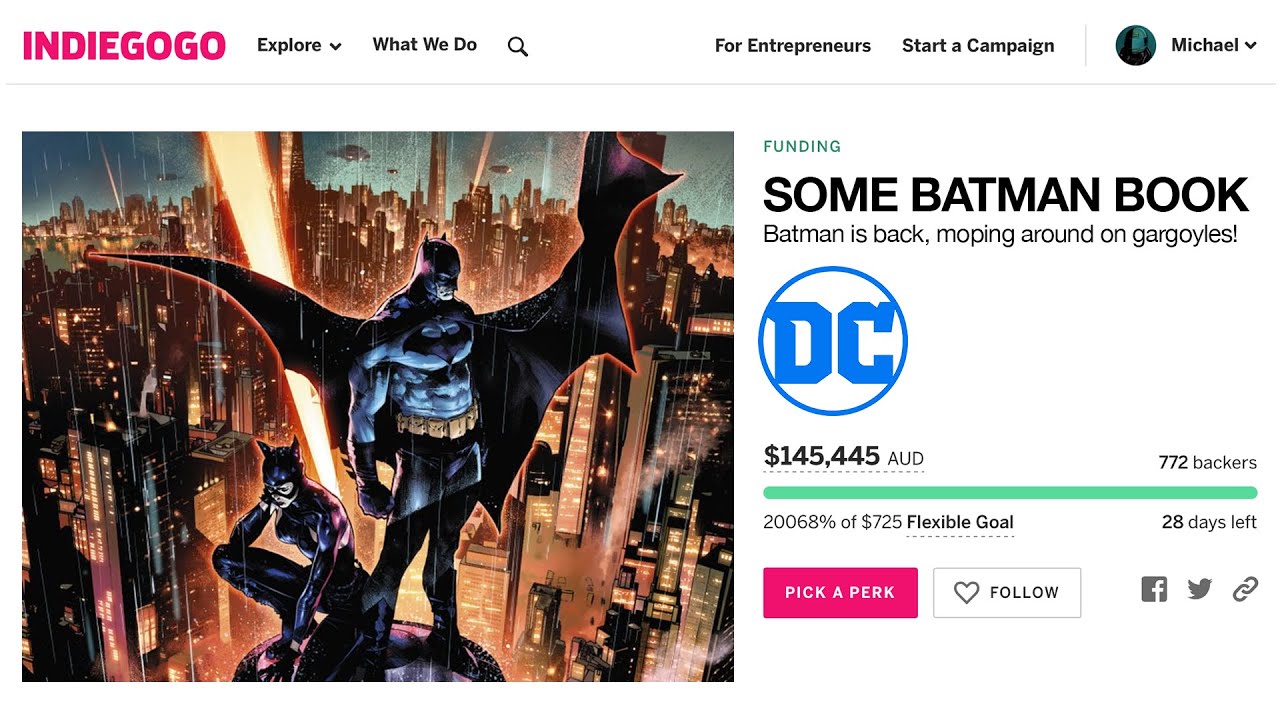Click the Some Batman Book title

1005,195
